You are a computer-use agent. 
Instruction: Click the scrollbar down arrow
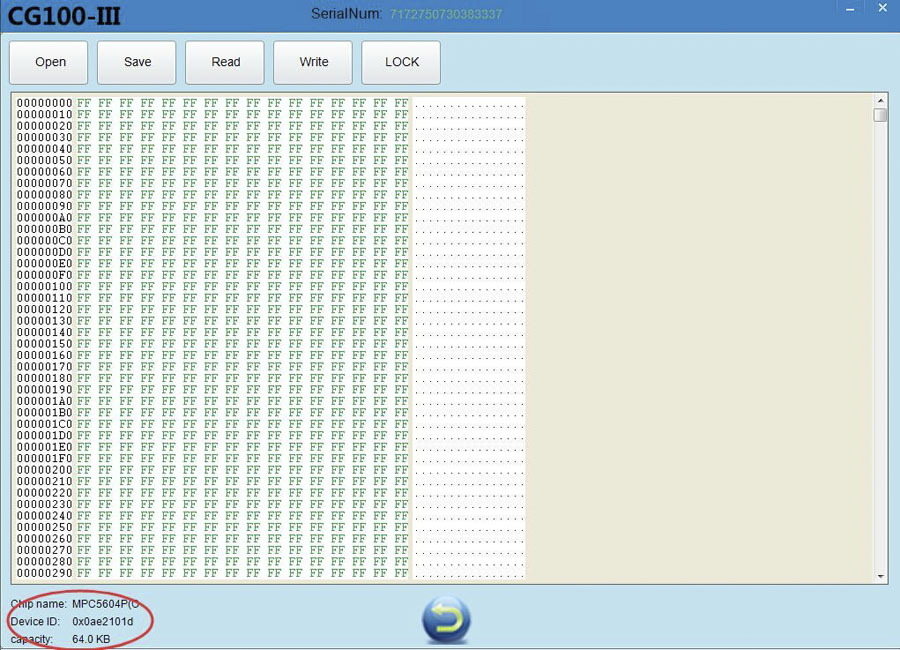tap(880, 577)
